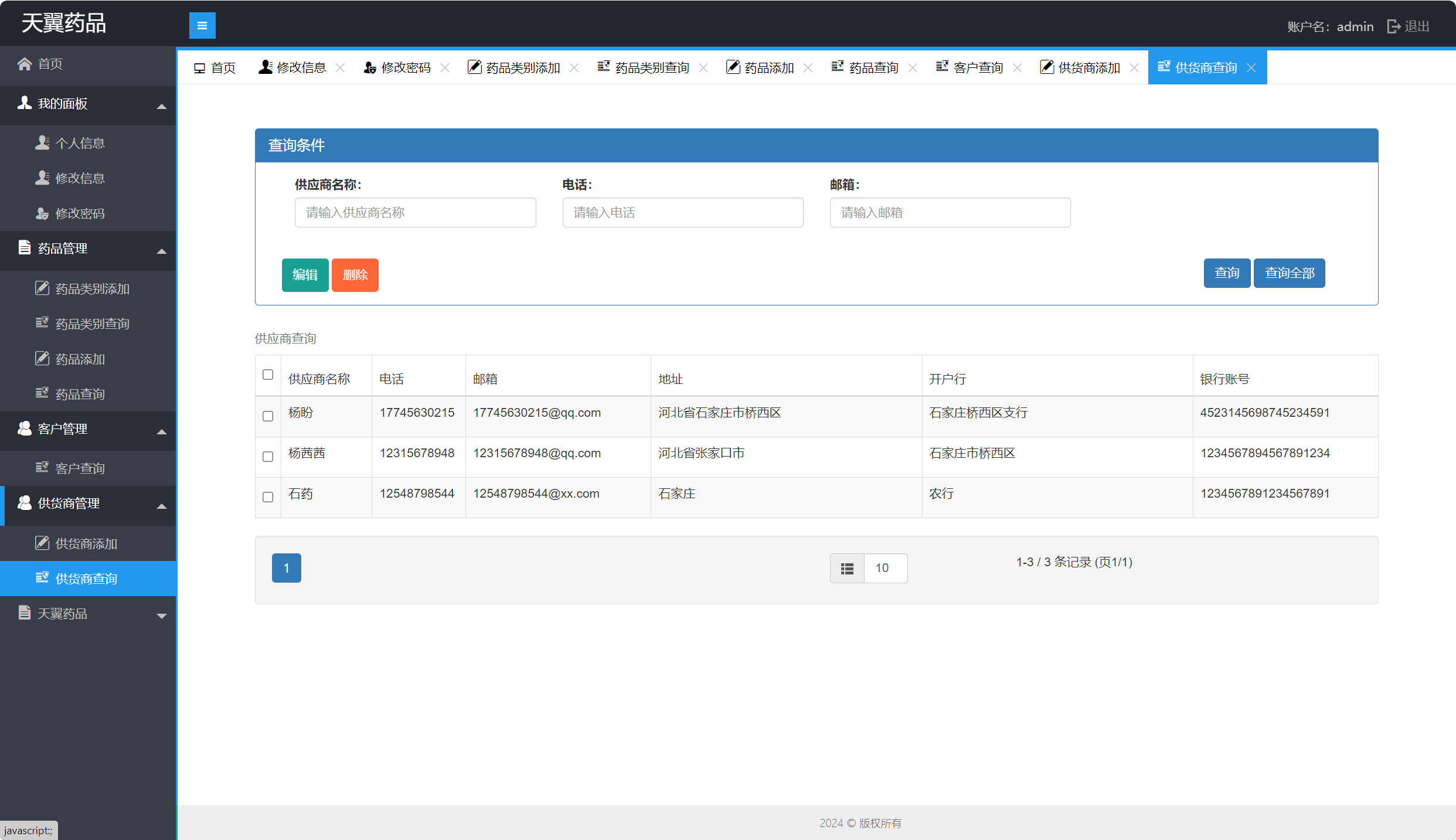Click the 退出 logout icon at top right
1456x840 pixels.
coord(1394,26)
